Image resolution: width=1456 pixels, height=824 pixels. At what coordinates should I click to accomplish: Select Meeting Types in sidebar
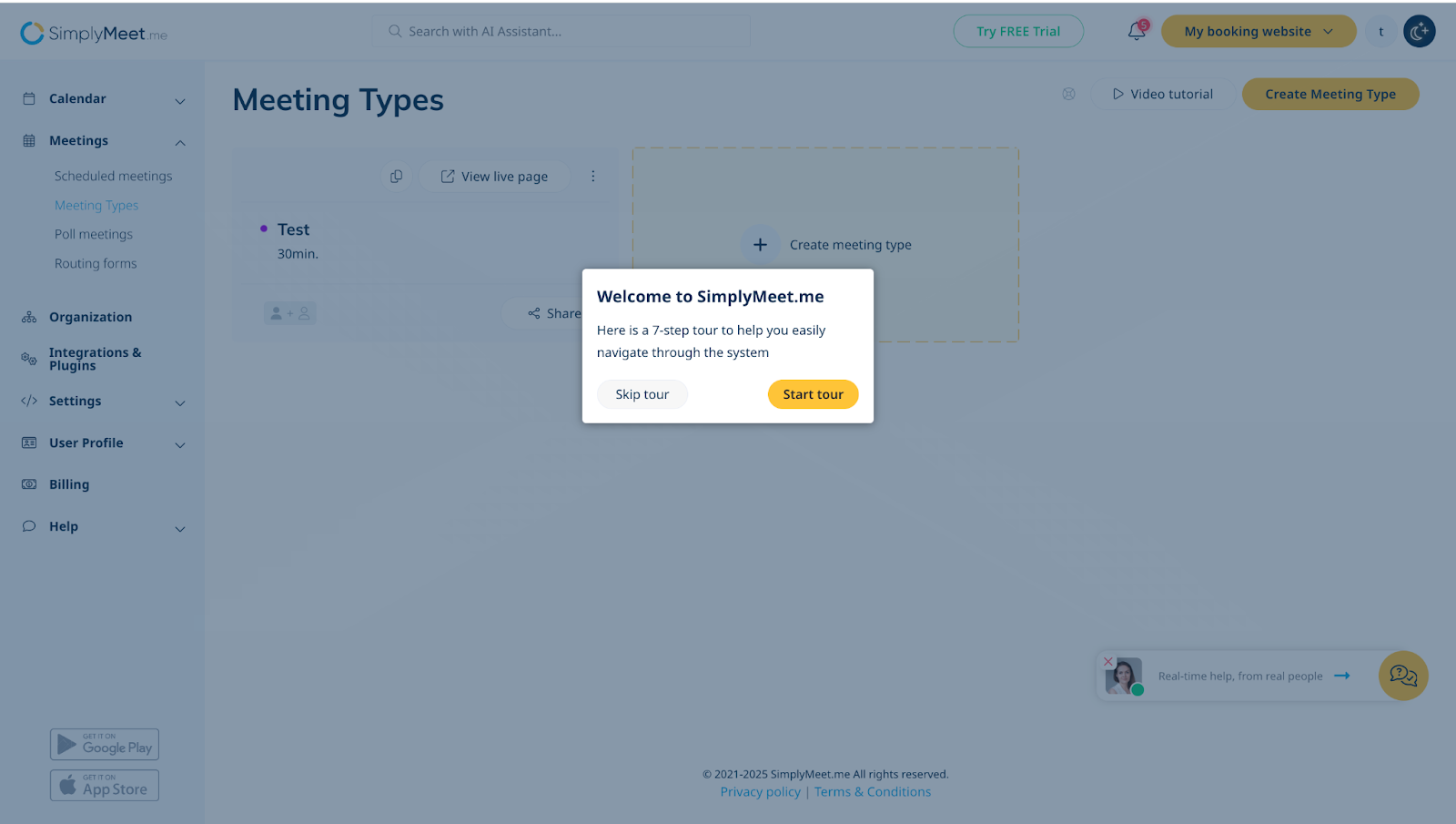click(96, 205)
